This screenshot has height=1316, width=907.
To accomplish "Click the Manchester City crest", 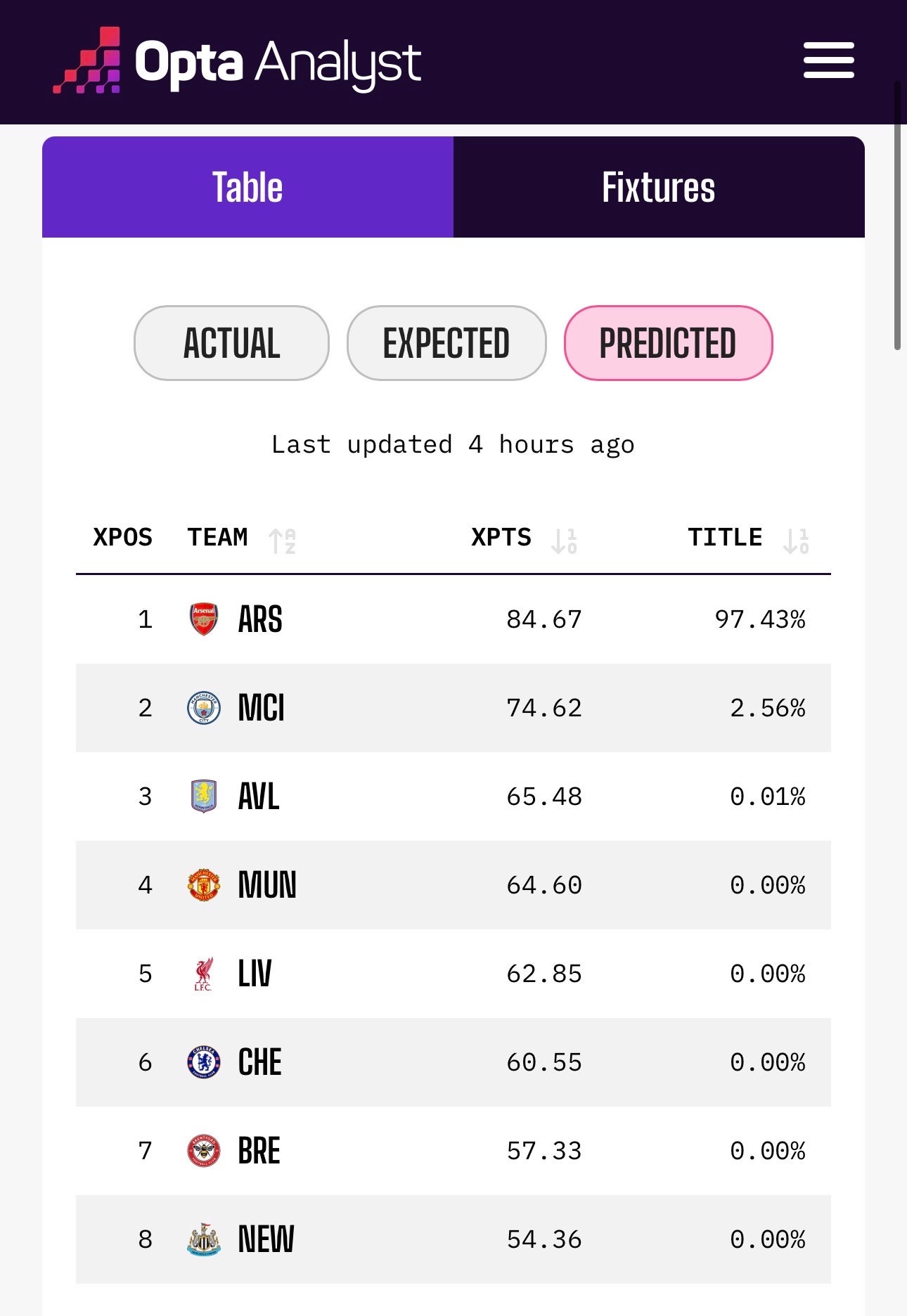I will point(204,708).
